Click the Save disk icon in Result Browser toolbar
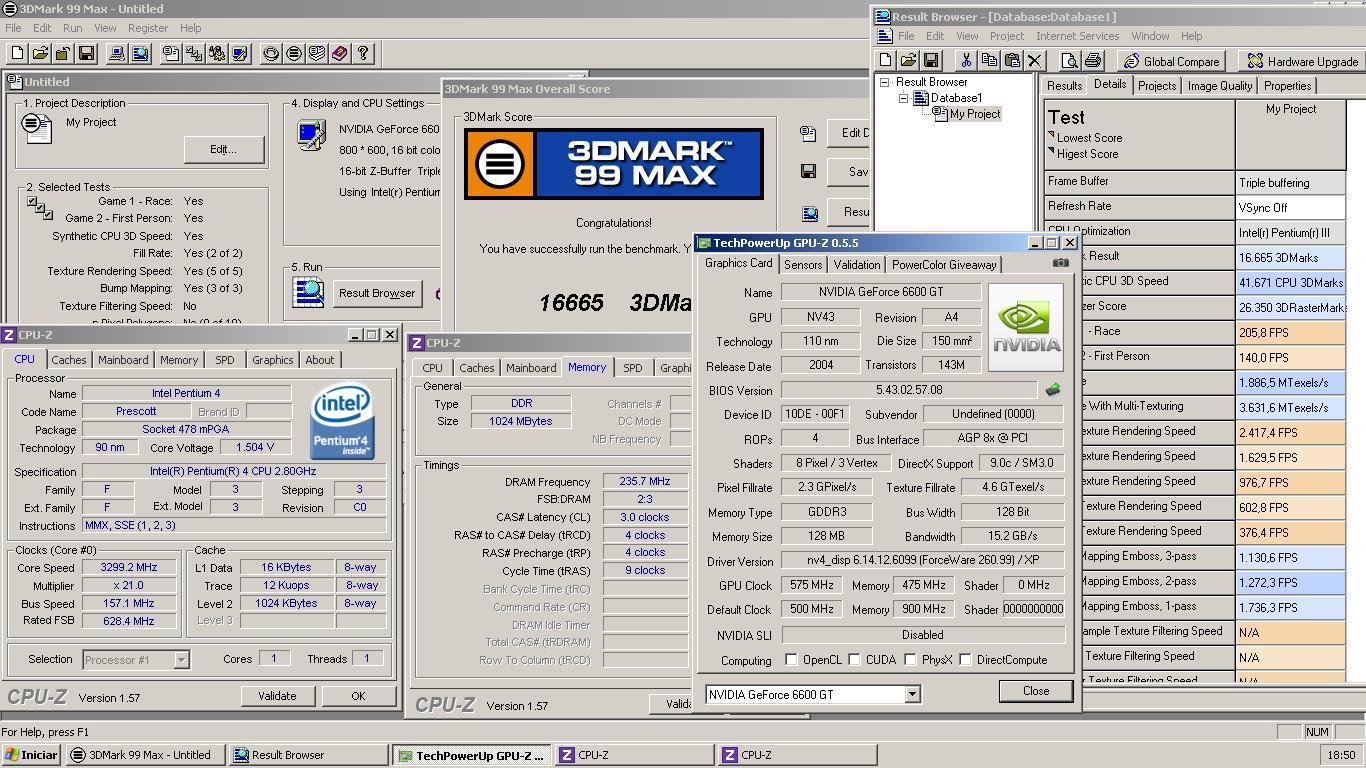 tap(931, 61)
